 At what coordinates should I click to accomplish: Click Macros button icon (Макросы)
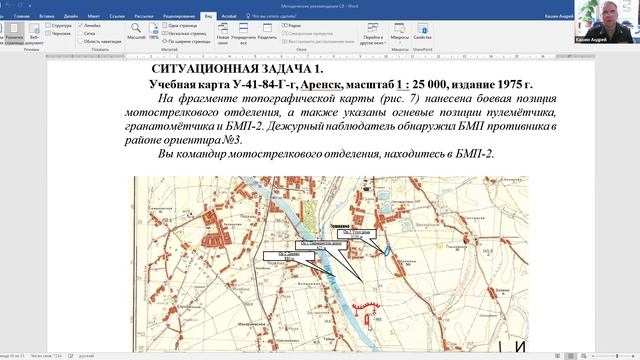(x=400, y=29)
